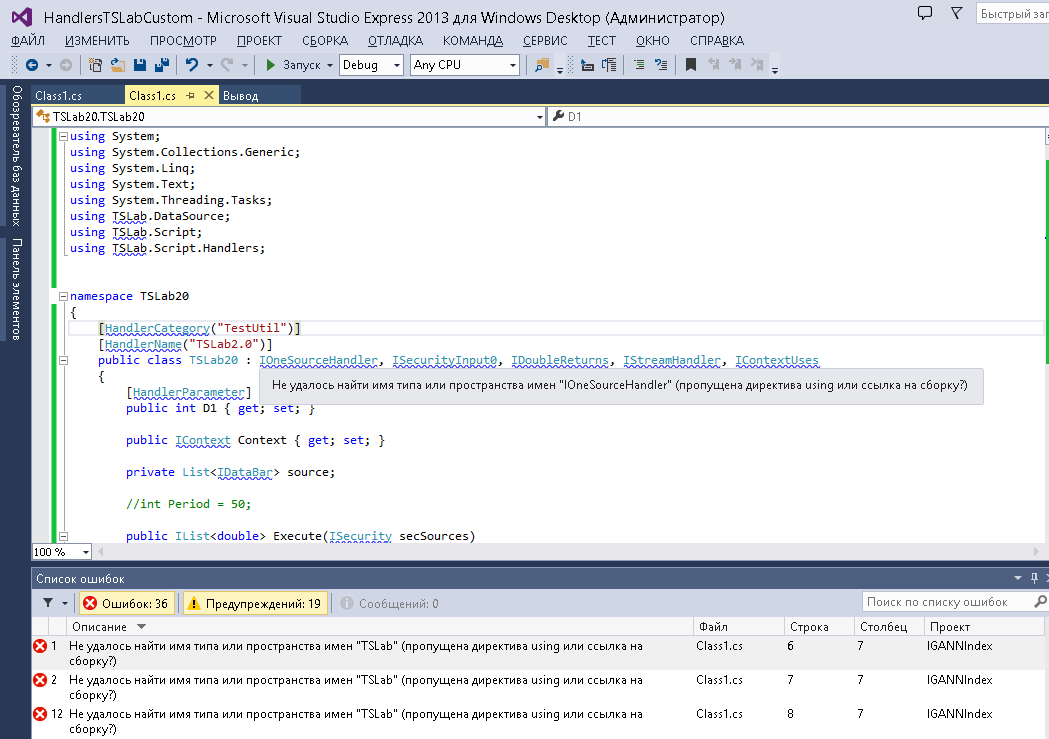Click the feedback speech bubble icon
The width and height of the screenshot is (1049, 739).
point(925,13)
